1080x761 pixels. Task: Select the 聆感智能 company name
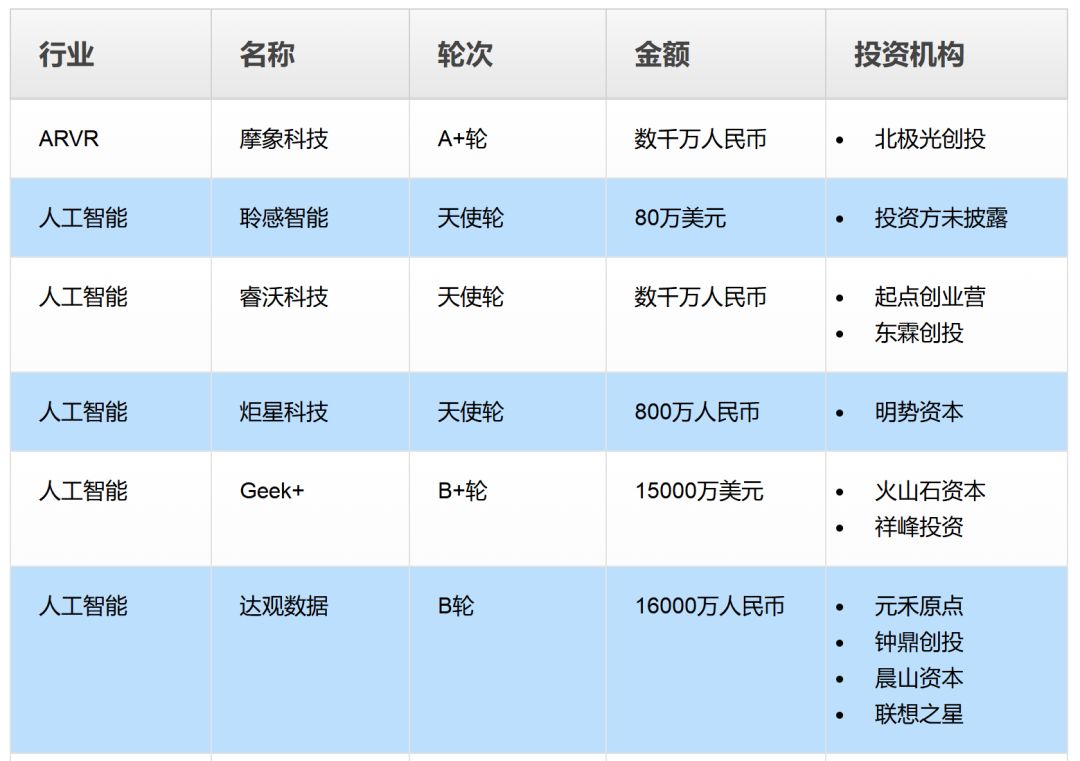click(x=284, y=218)
